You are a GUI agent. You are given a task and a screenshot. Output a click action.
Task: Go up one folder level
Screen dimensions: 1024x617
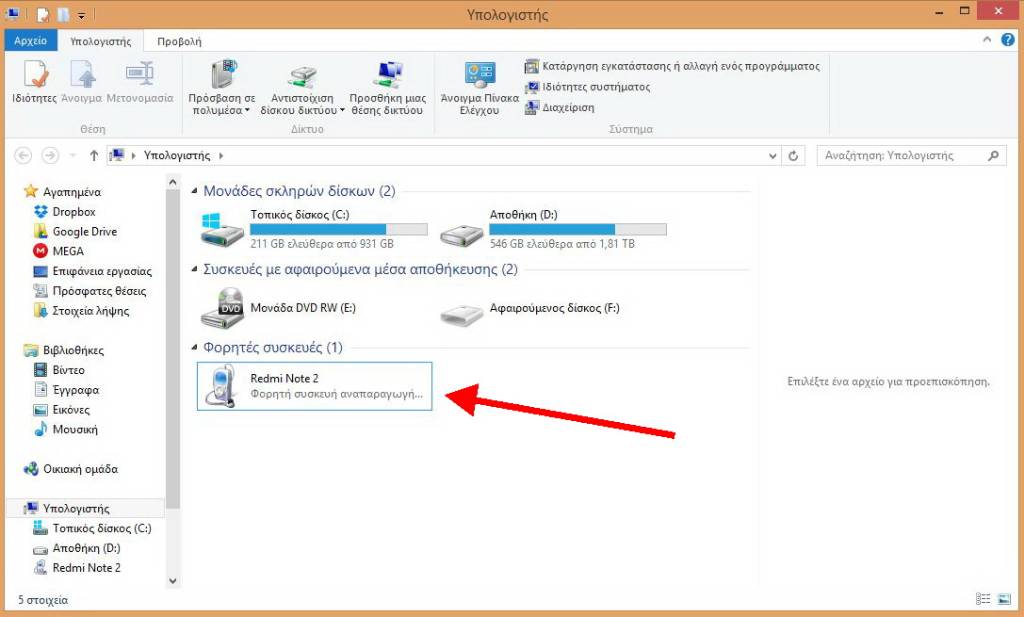[93, 155]
